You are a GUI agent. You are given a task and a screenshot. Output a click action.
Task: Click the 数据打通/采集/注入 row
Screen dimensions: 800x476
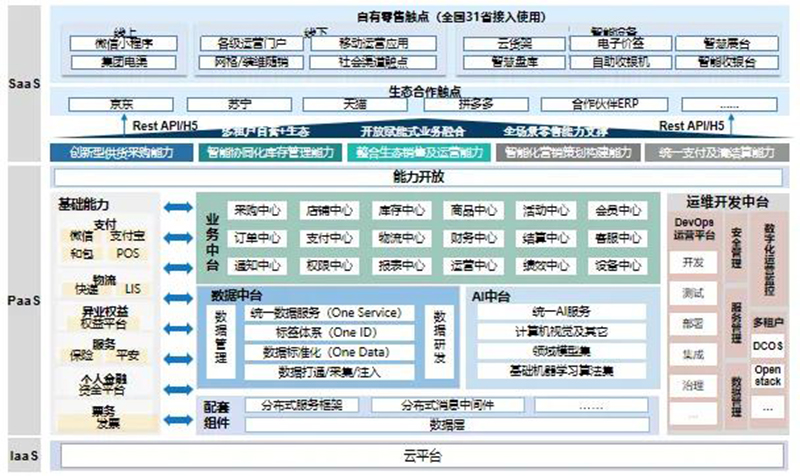pos(329,372)
